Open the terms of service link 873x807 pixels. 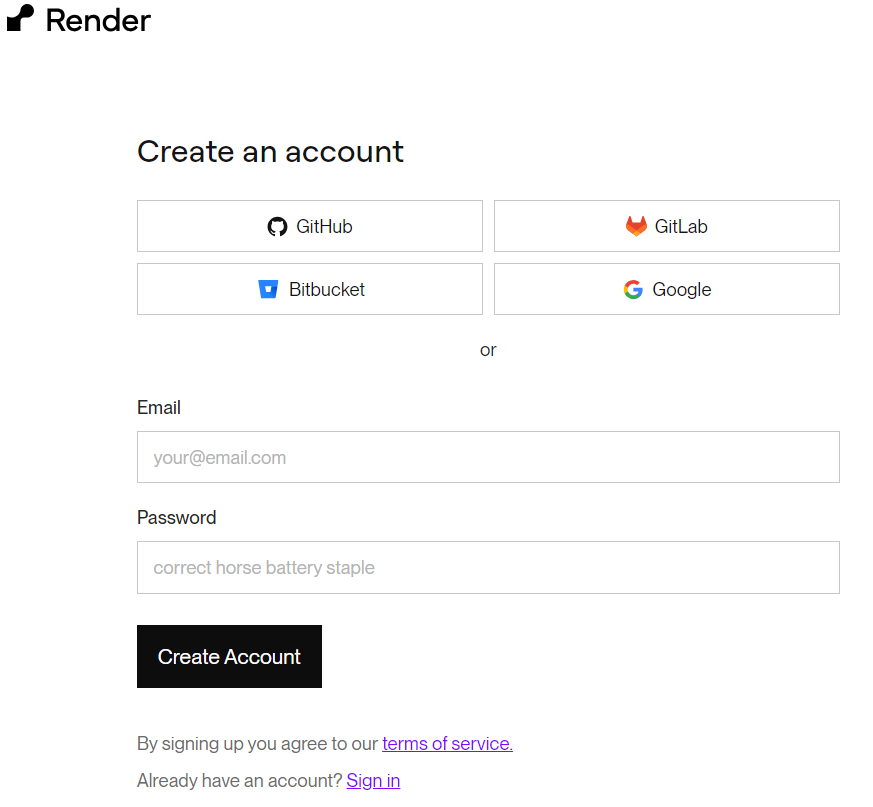(447, 744)
